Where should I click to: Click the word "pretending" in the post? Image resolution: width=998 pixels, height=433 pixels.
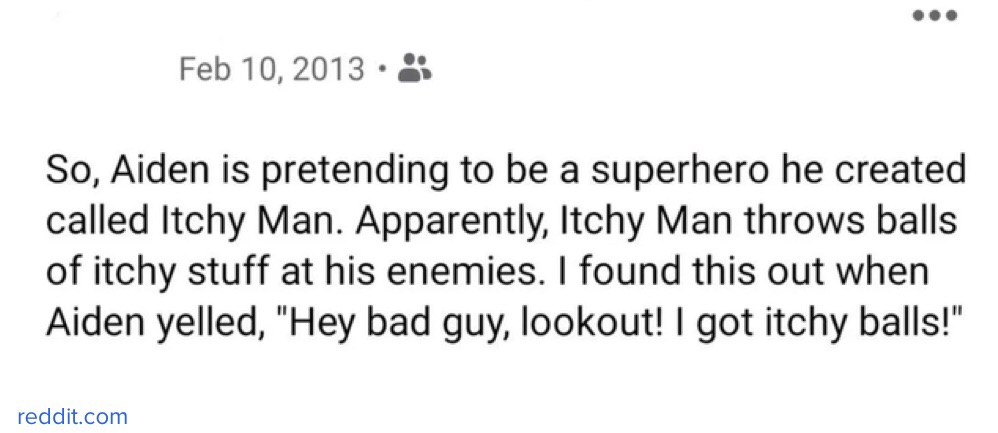pos(346,171)
